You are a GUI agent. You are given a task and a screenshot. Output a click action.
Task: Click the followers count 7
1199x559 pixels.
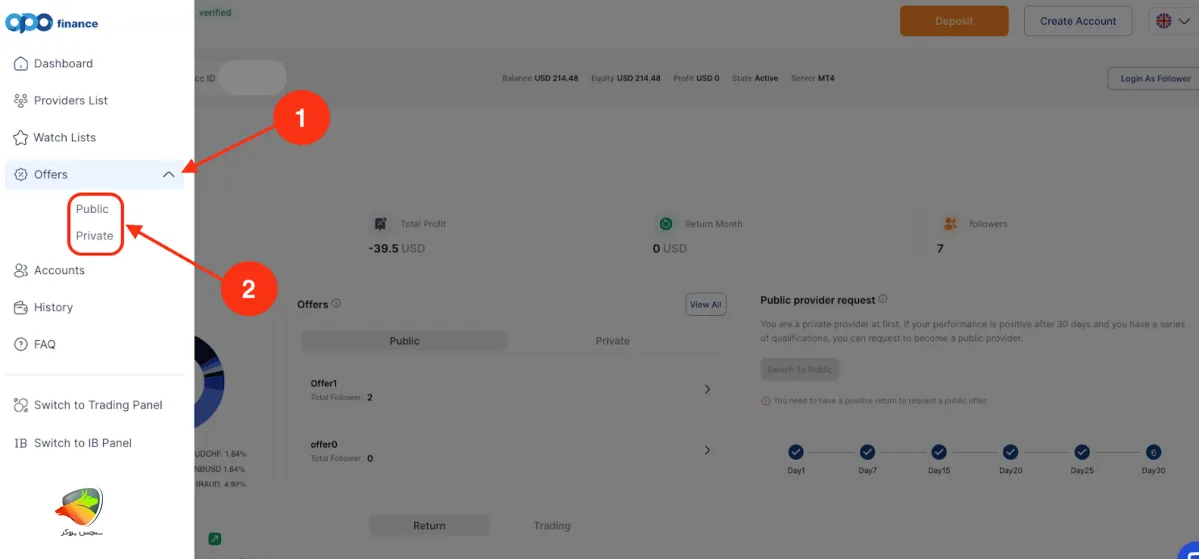tap(940, 249)
